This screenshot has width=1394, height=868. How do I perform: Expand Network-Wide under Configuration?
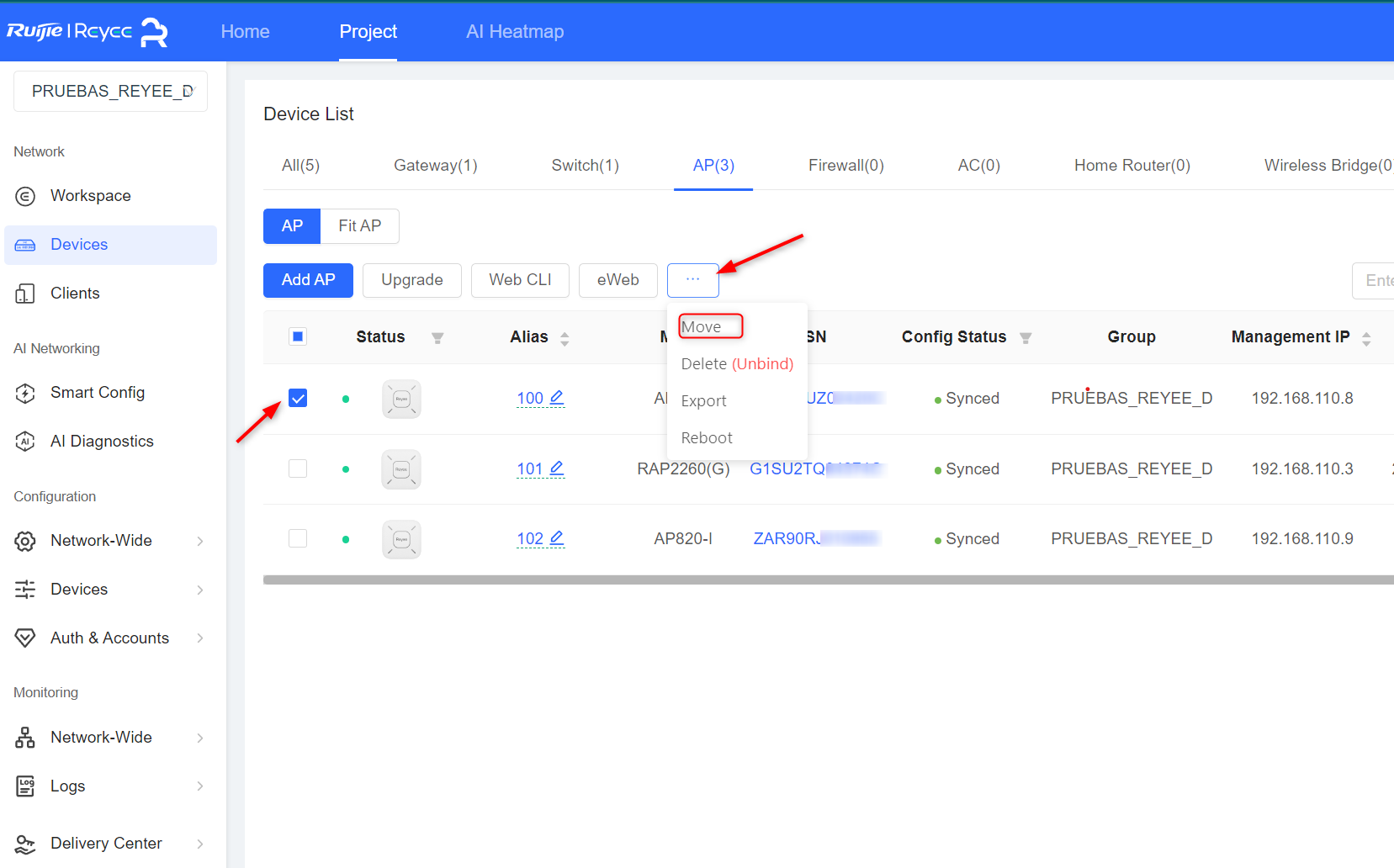coord(110,541)
